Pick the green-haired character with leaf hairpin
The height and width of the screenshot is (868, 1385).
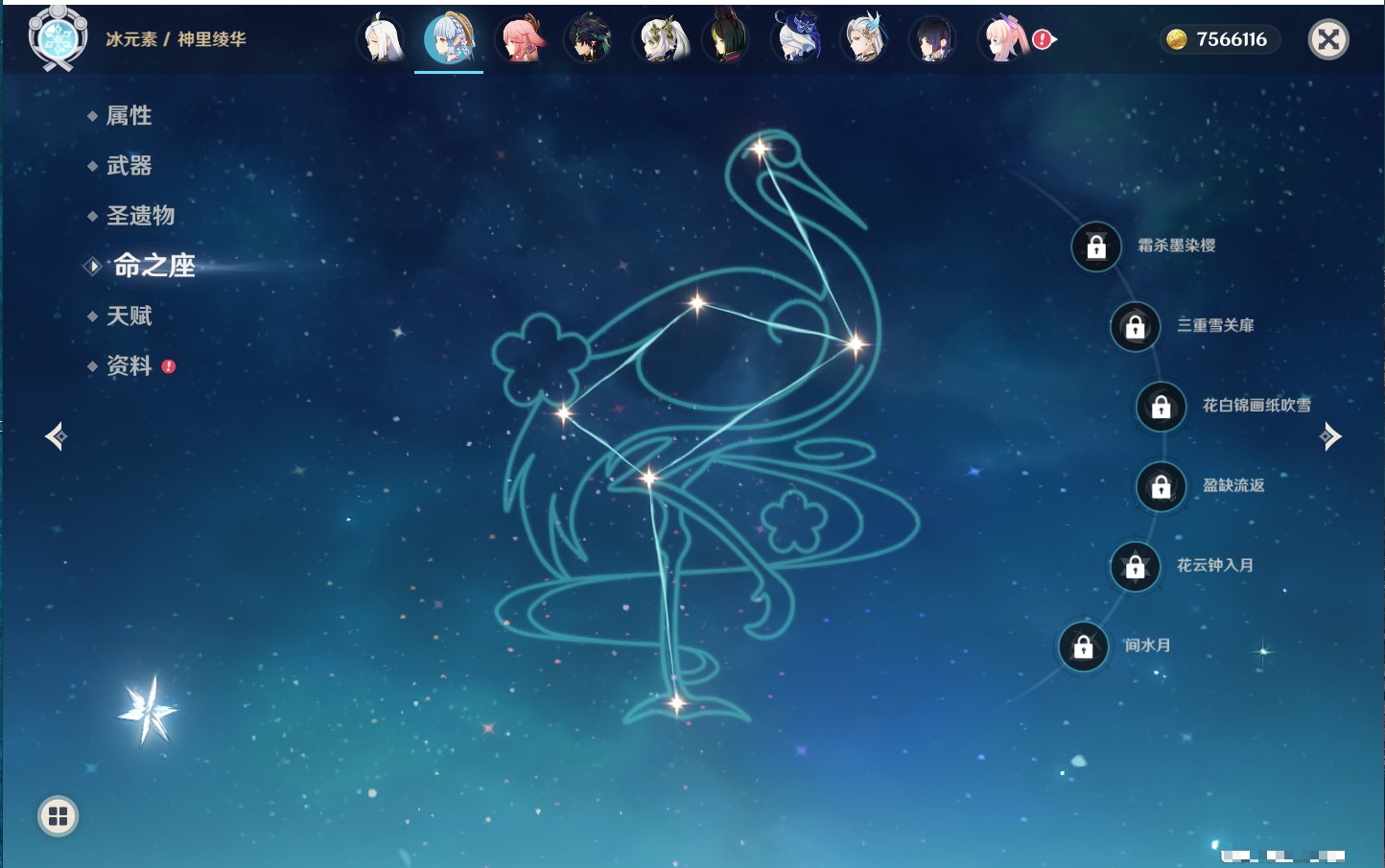[x=661, y=40]
